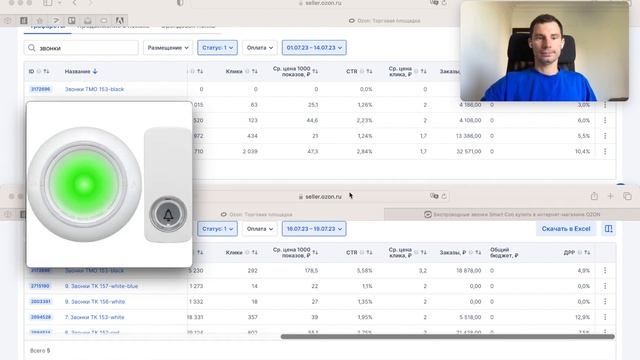Open new tab with plus in lower window

click(611, 196)
